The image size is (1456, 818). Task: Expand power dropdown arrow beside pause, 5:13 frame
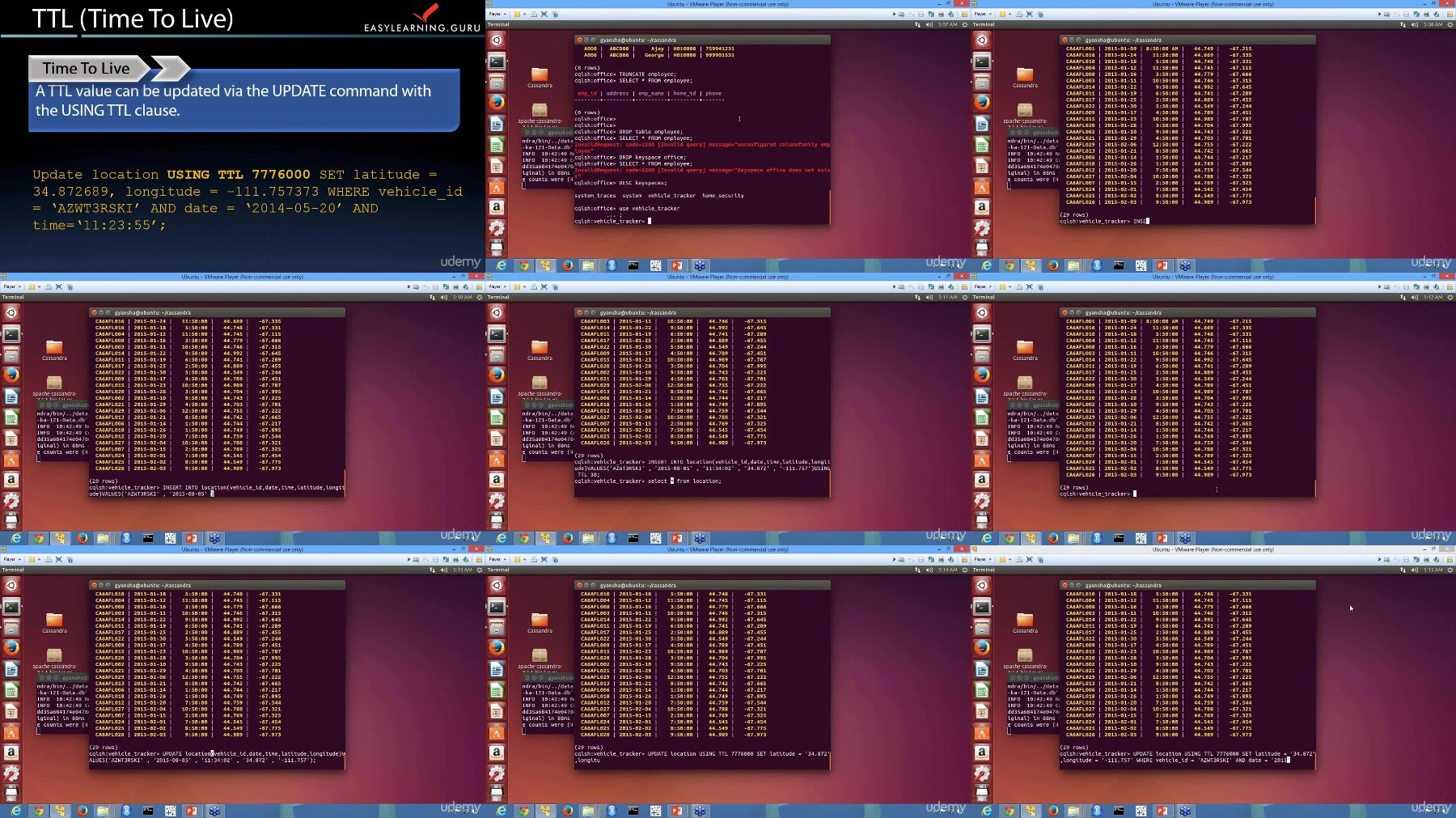click(40, 559)
